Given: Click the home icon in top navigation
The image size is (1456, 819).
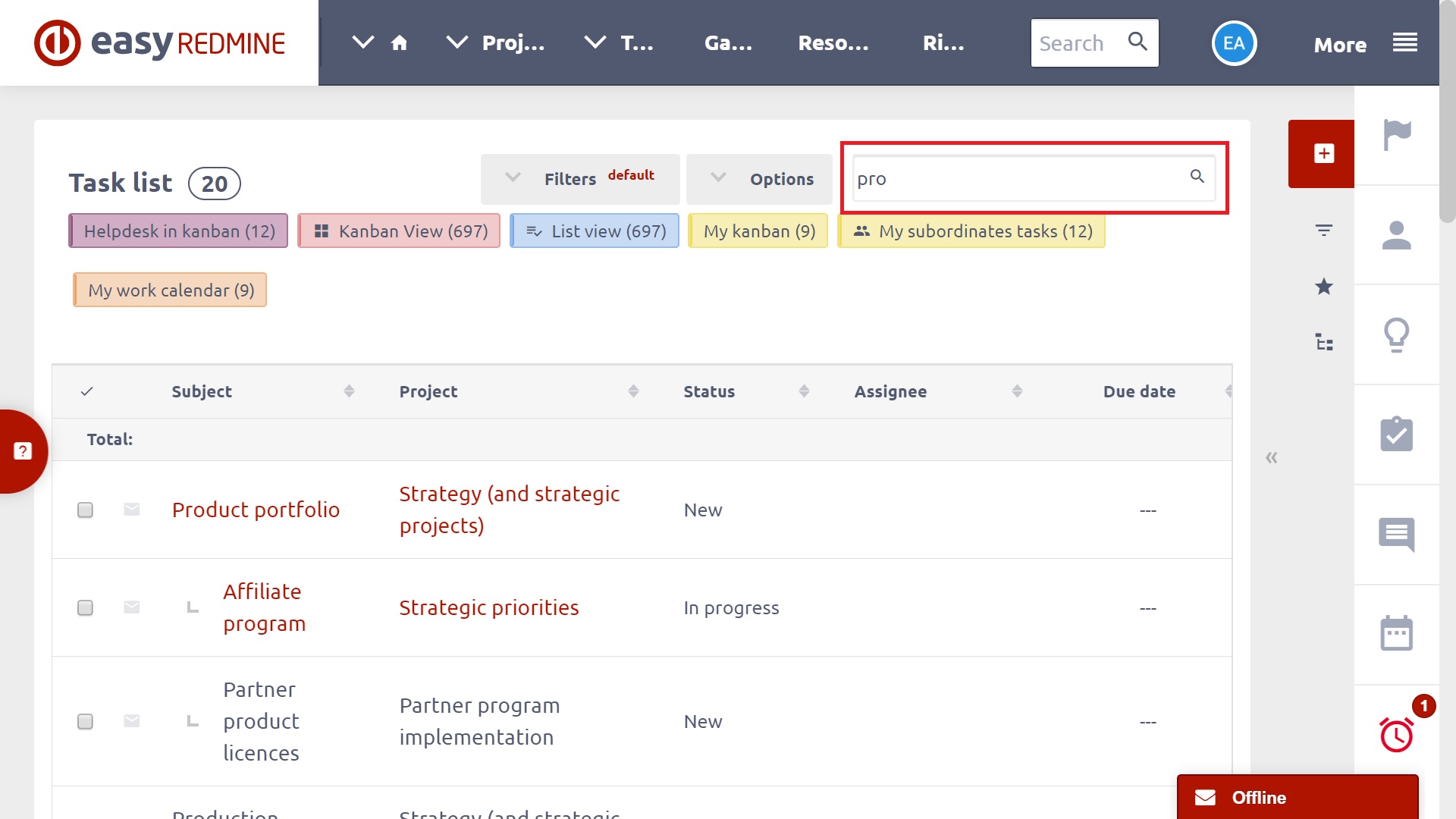Looking at the screenshot, I should [399, 43].
